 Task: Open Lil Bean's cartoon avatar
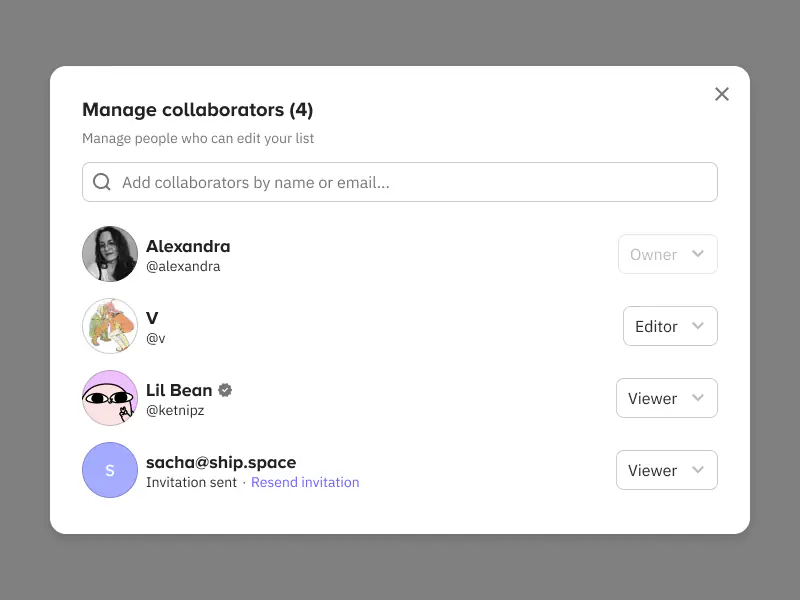110,398
